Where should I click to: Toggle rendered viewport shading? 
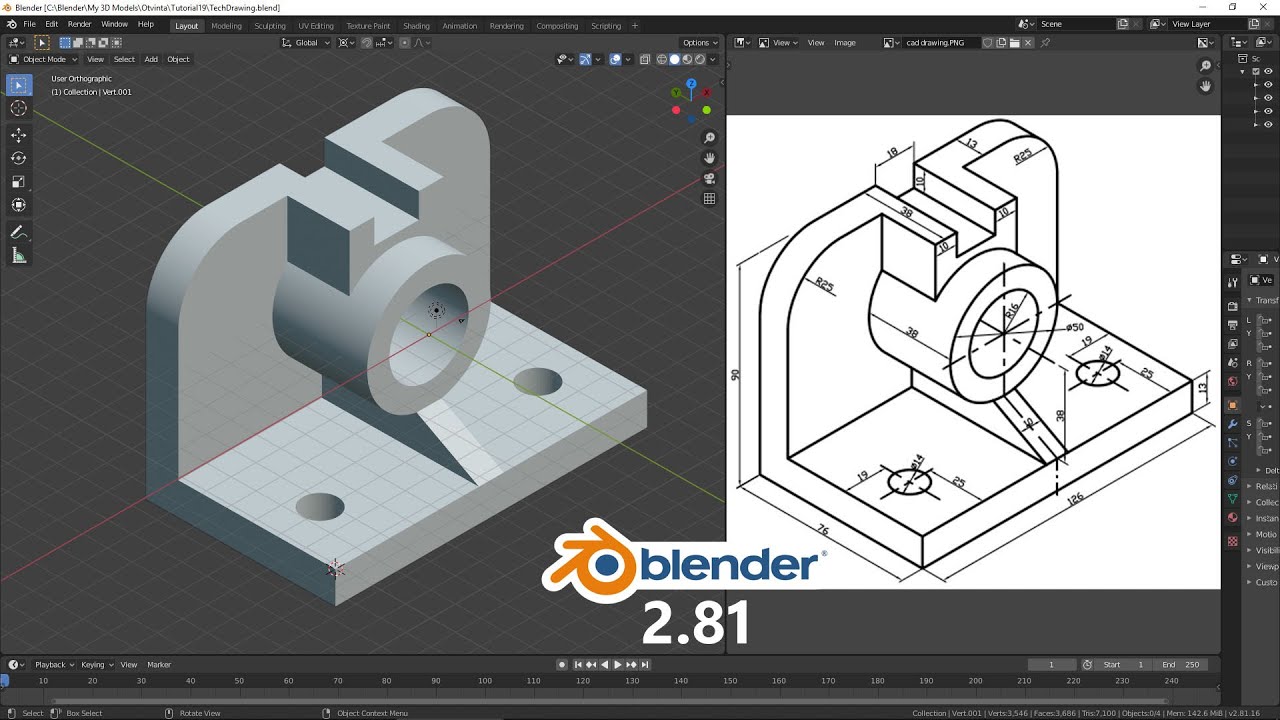coord(700,59)
